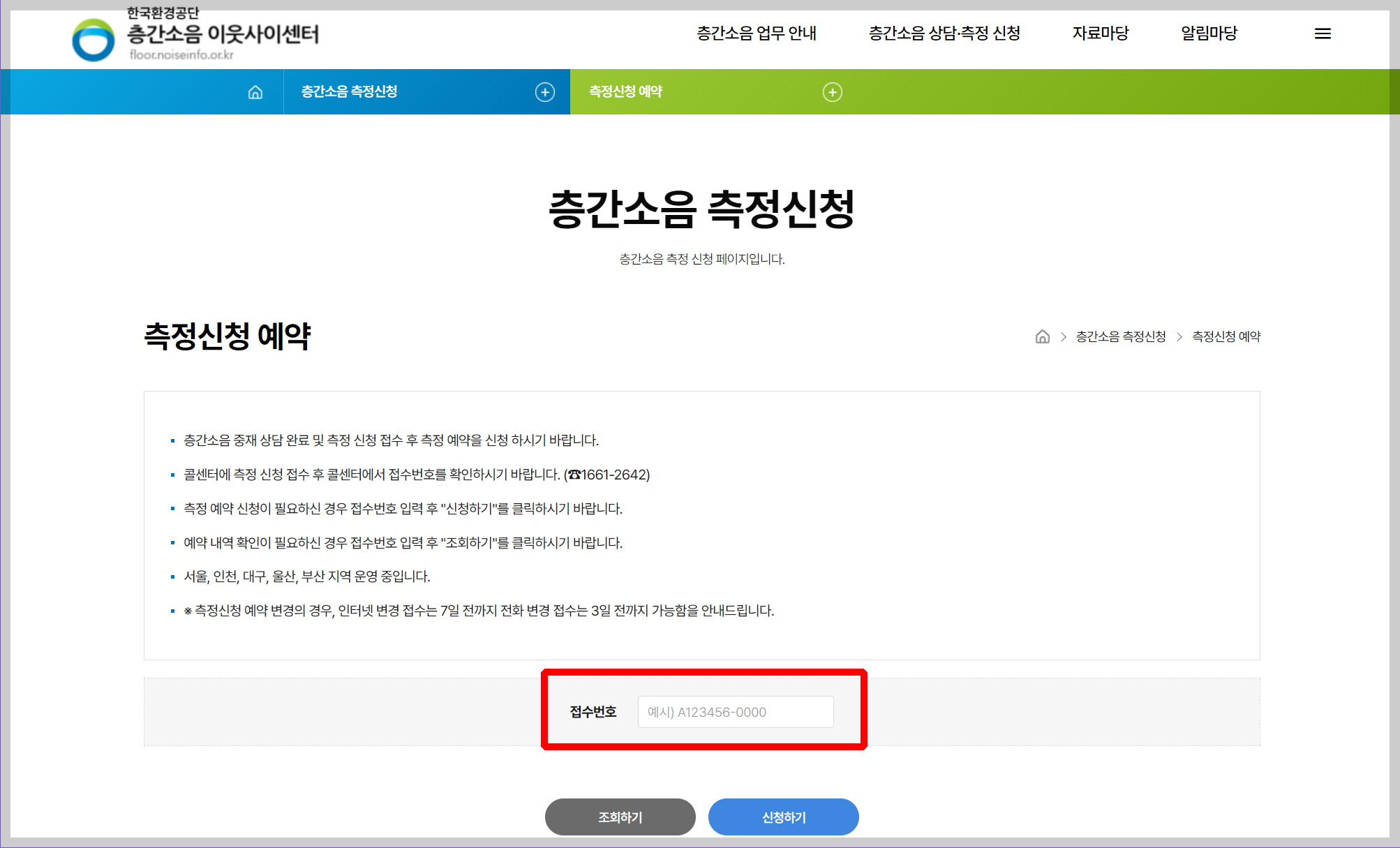Go to 층간소음 측정신청 breadcrumb link
The height and width of the screenshot is (848, 1400).
1120,337
